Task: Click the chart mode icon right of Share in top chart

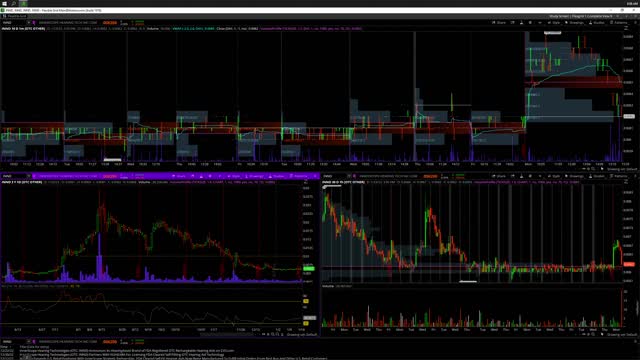Action: click(x=513, y=22)
